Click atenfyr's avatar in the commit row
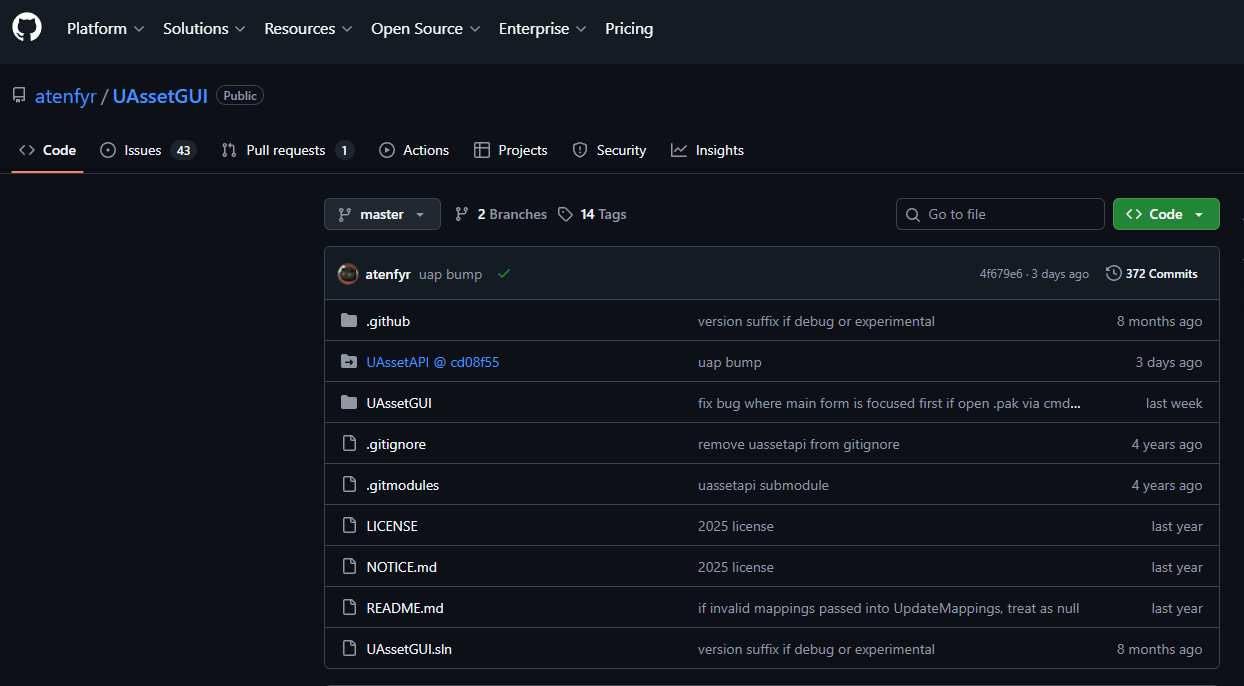 point(348,274)
